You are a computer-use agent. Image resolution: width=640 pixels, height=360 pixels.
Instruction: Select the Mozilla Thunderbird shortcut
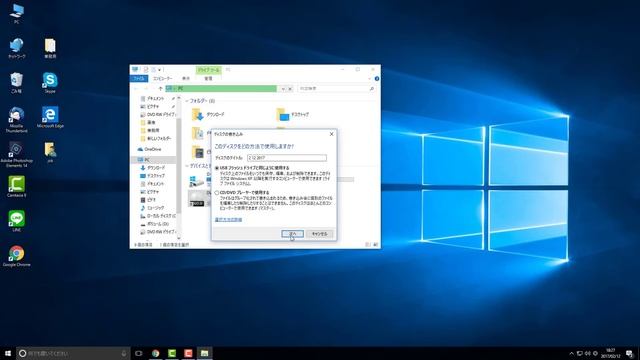click(x=17, y=119)
